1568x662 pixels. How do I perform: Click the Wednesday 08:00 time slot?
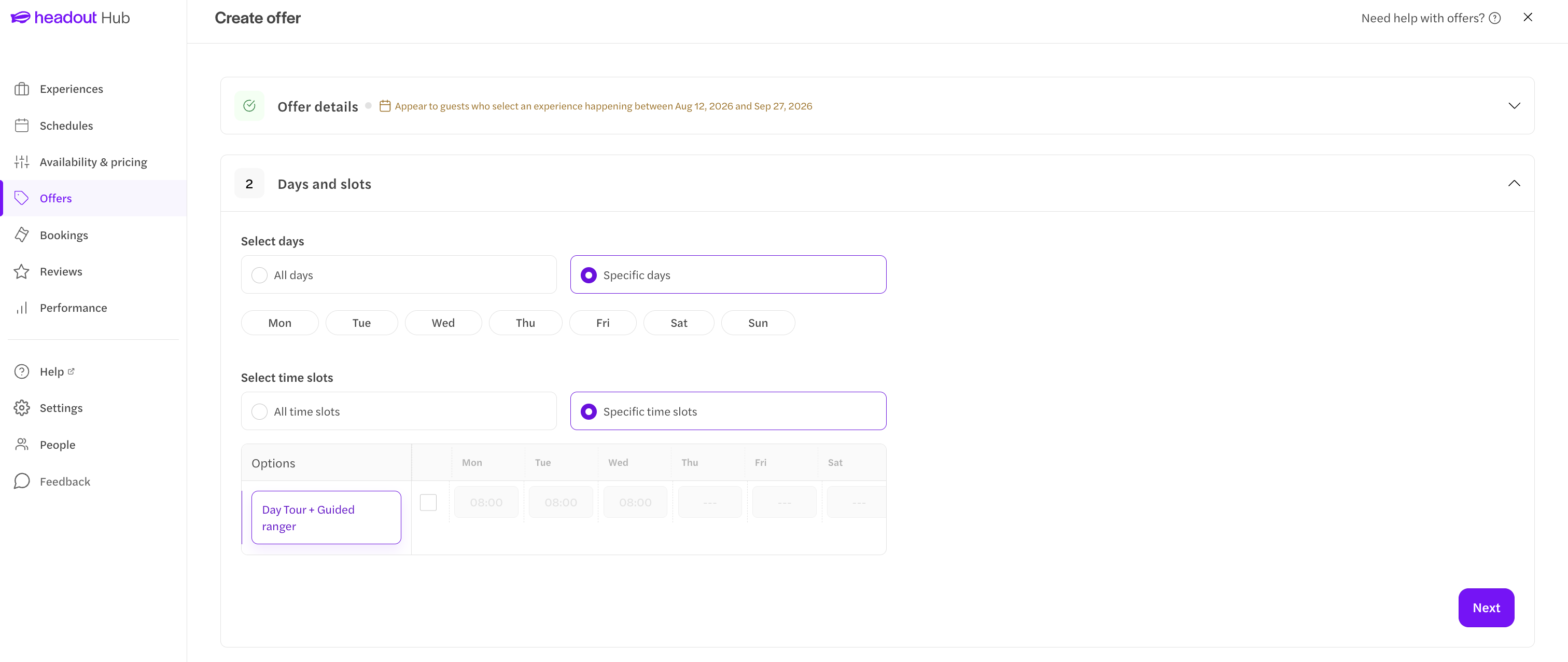coord(636,502)
